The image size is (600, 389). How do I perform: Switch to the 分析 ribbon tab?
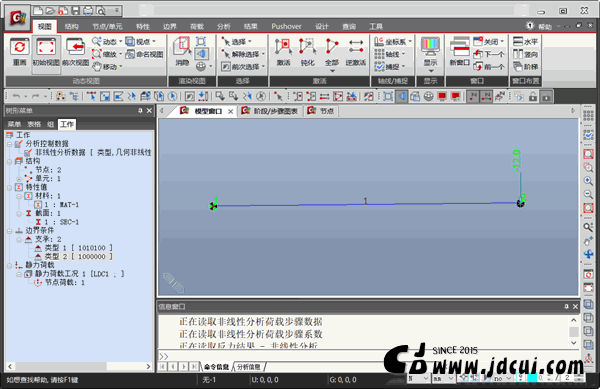pos(224,26)
